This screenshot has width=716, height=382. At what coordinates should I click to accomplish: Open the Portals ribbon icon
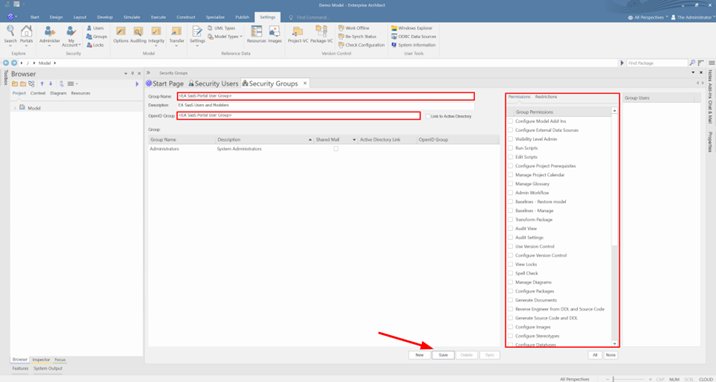pyautogui.click(x=26, y=35)
